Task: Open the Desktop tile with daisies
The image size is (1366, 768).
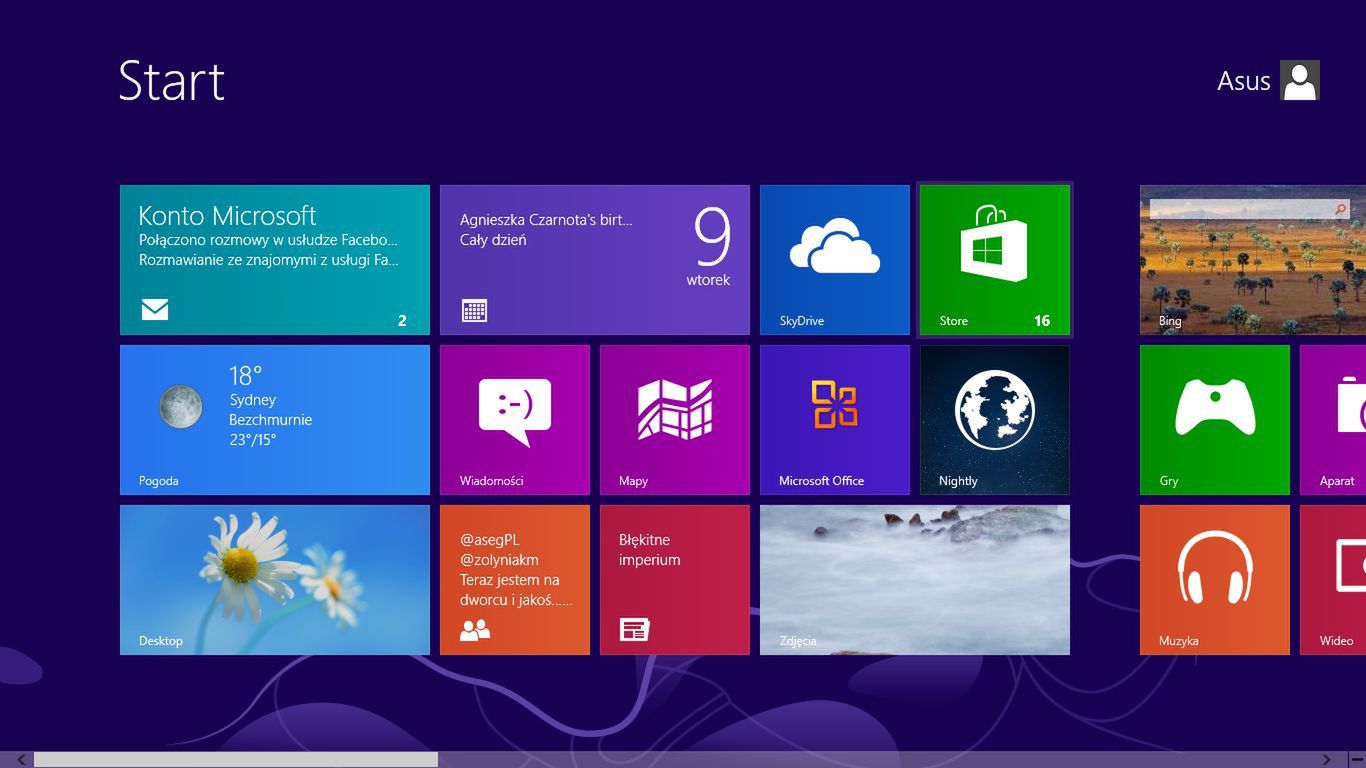Action: [274, 580]
